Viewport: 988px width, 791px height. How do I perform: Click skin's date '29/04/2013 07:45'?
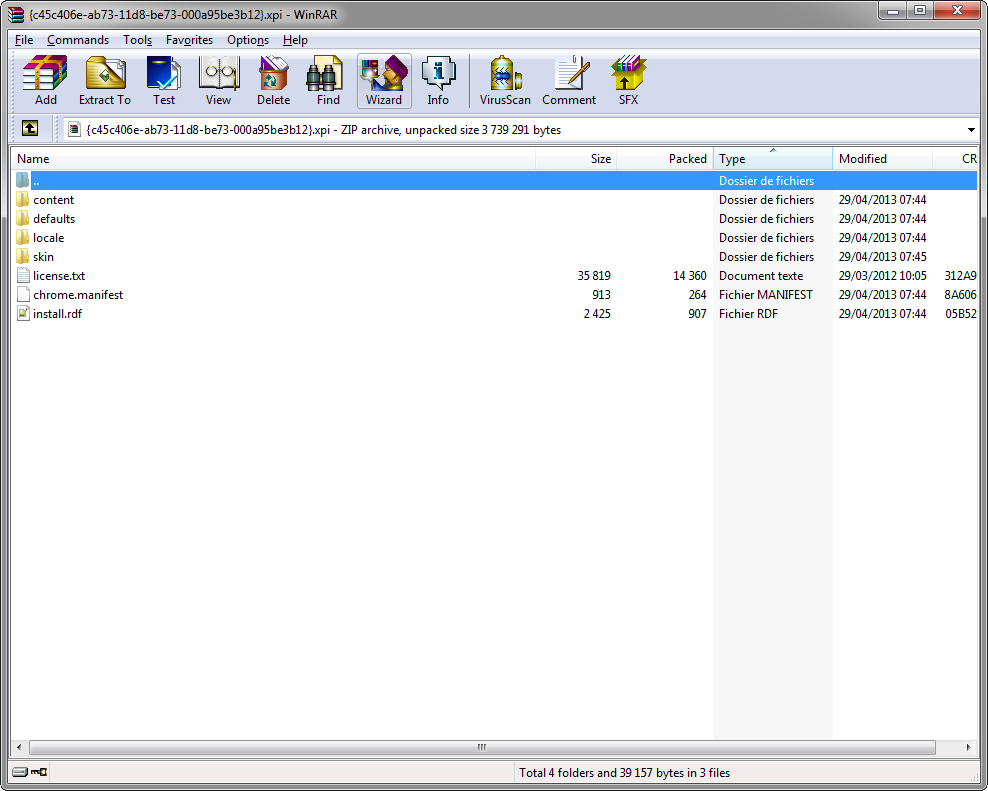(882, 257)
